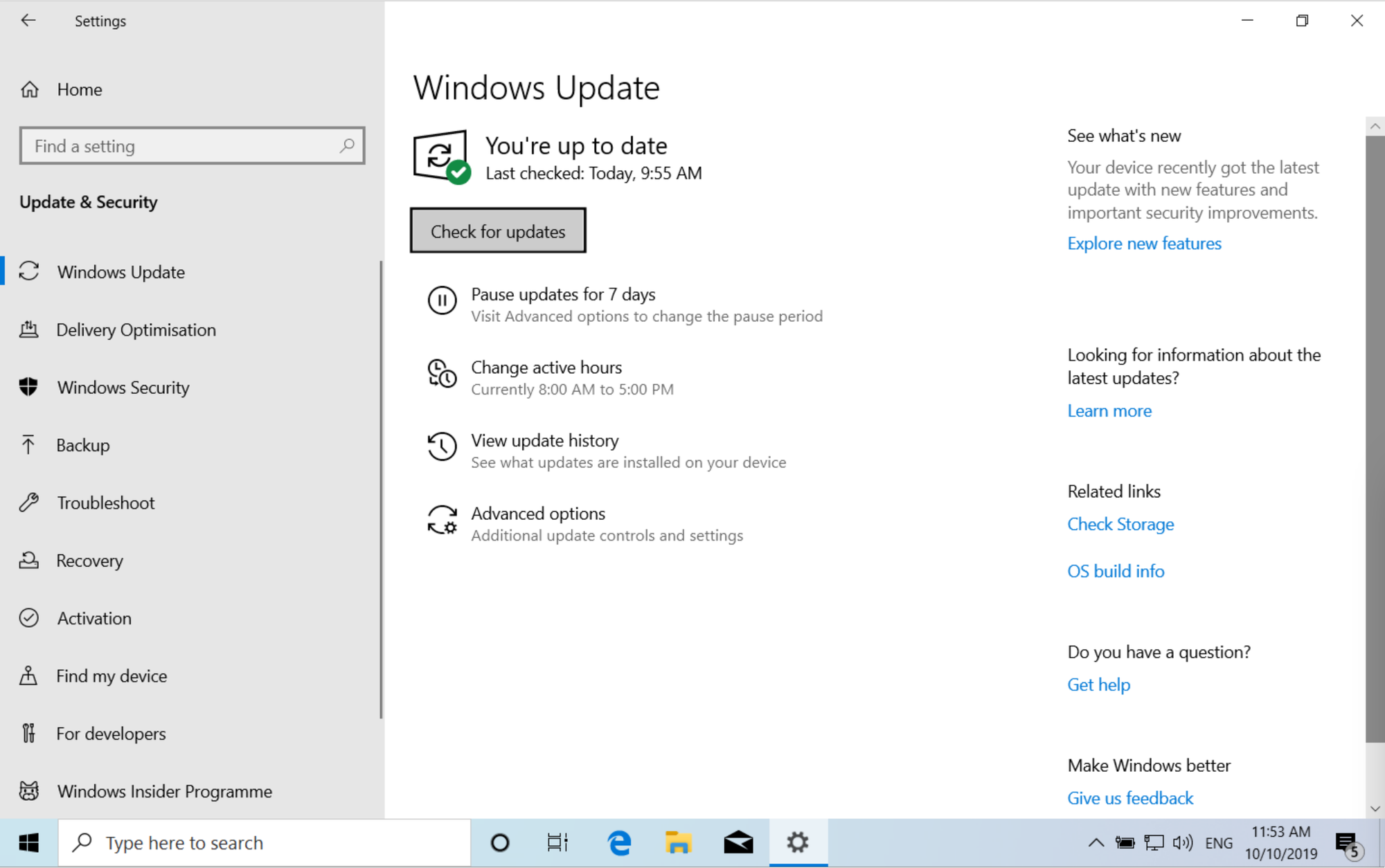
Task: Open View update history
Action: click(545, 440)
